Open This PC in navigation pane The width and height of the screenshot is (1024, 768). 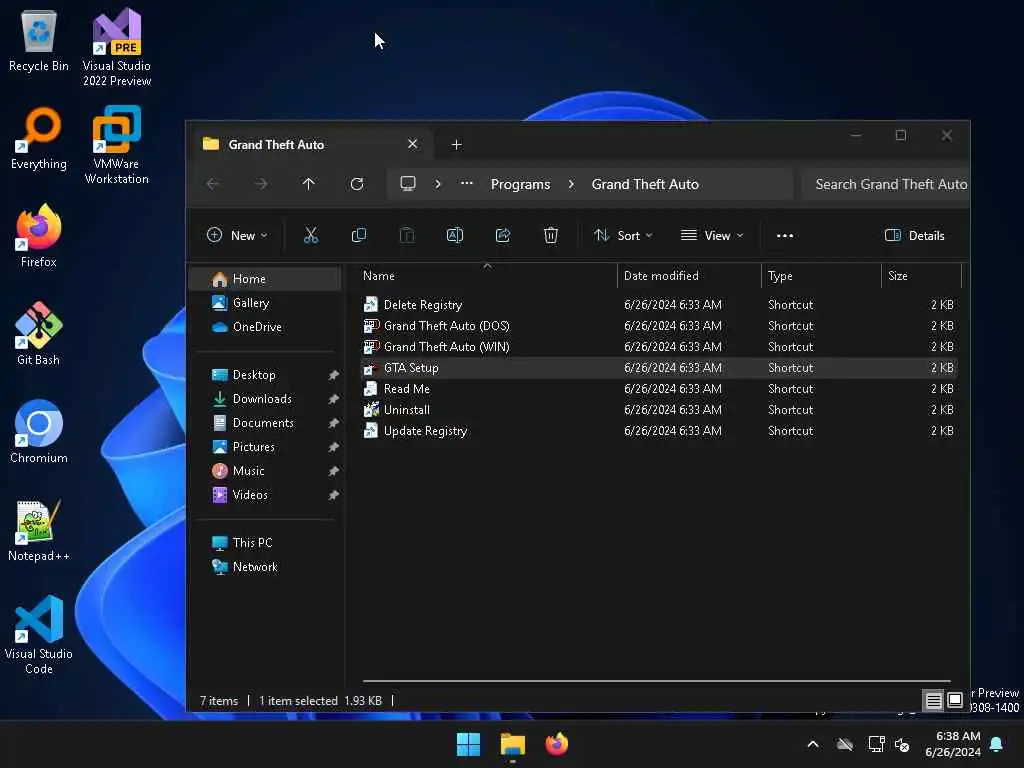[264, 543]
